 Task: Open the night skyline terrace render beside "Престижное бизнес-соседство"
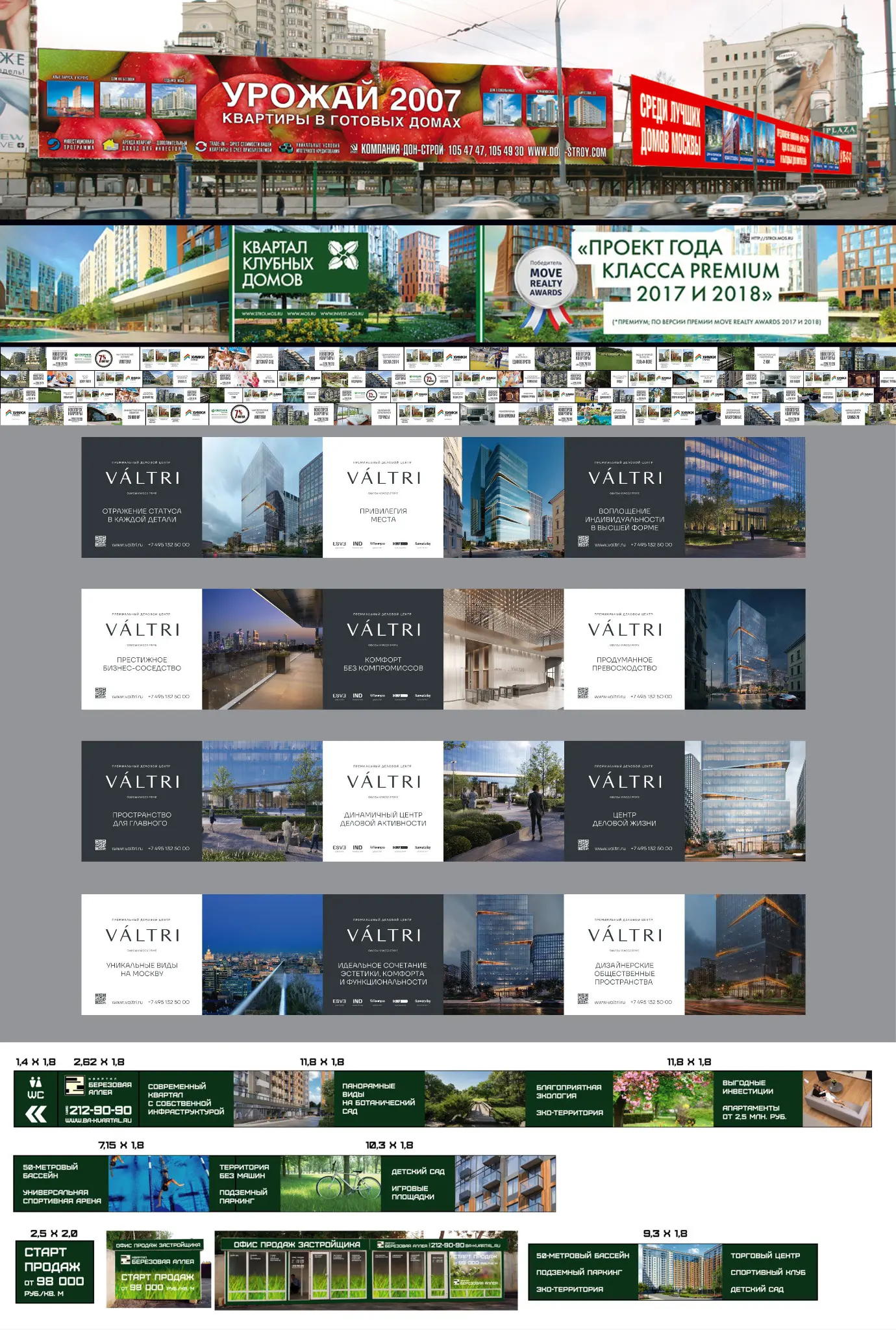(x=262, y=649)
